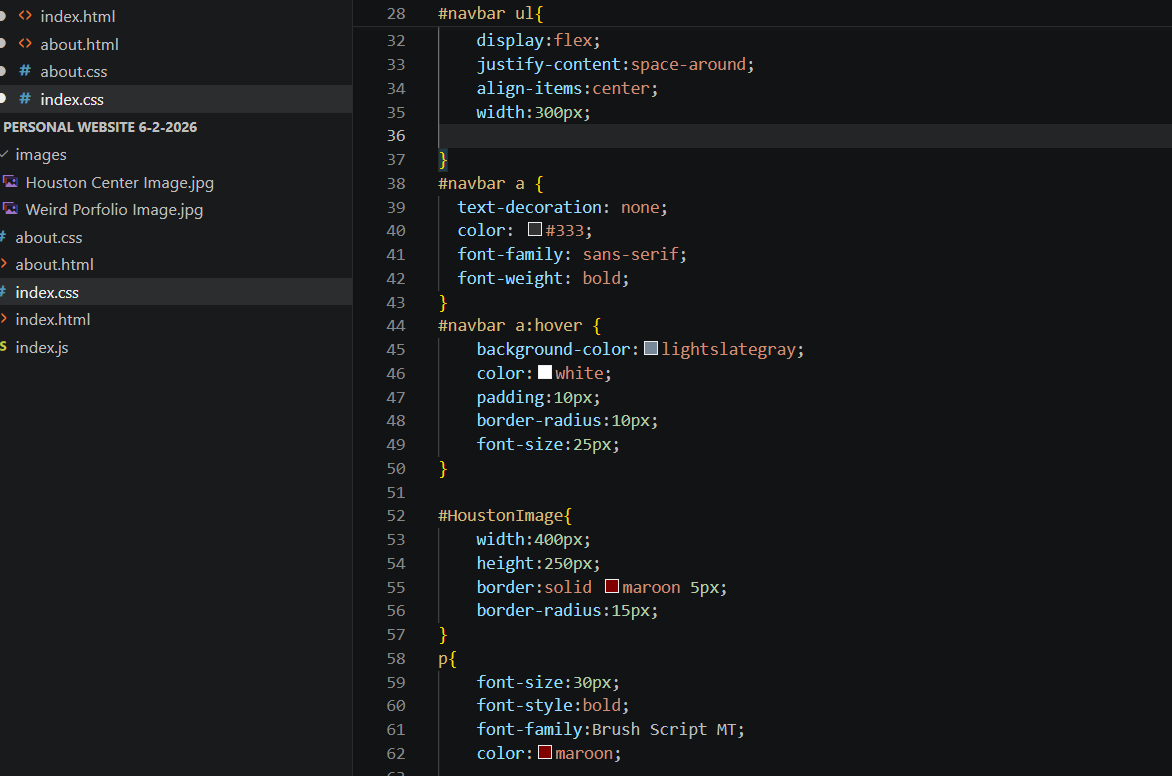Open Houston Center Image.jpg
Image resolution: width=1172 pixels, height=776 pixels.
tap(120, 182)
